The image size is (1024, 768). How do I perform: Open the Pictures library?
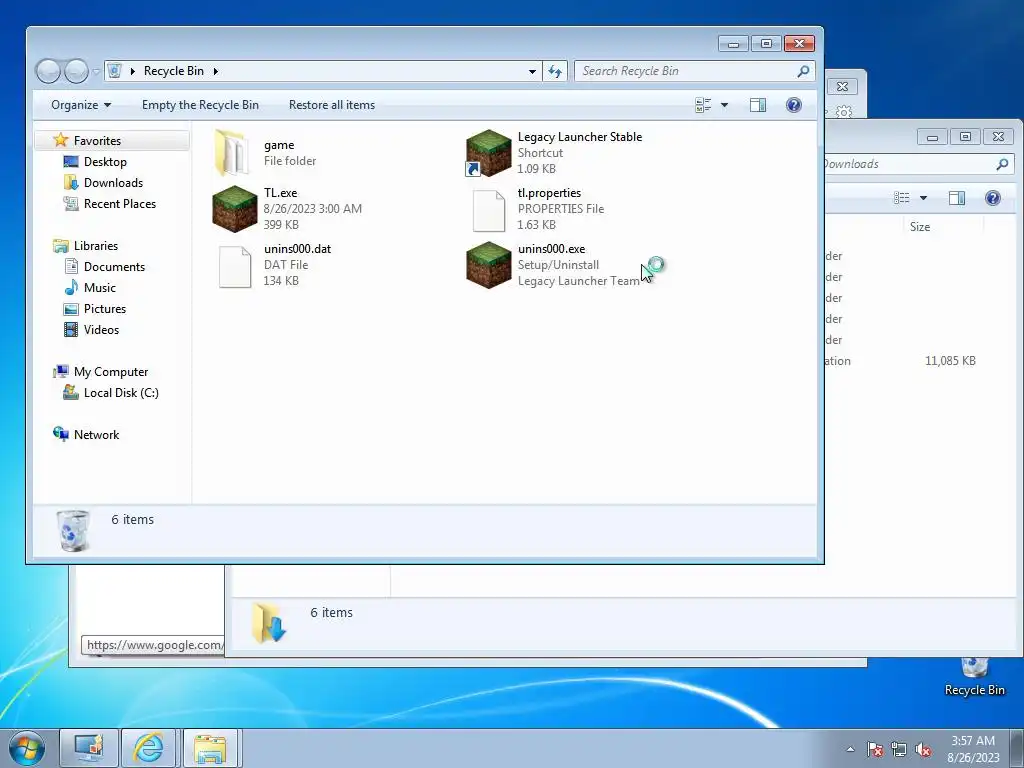[104, 308]
